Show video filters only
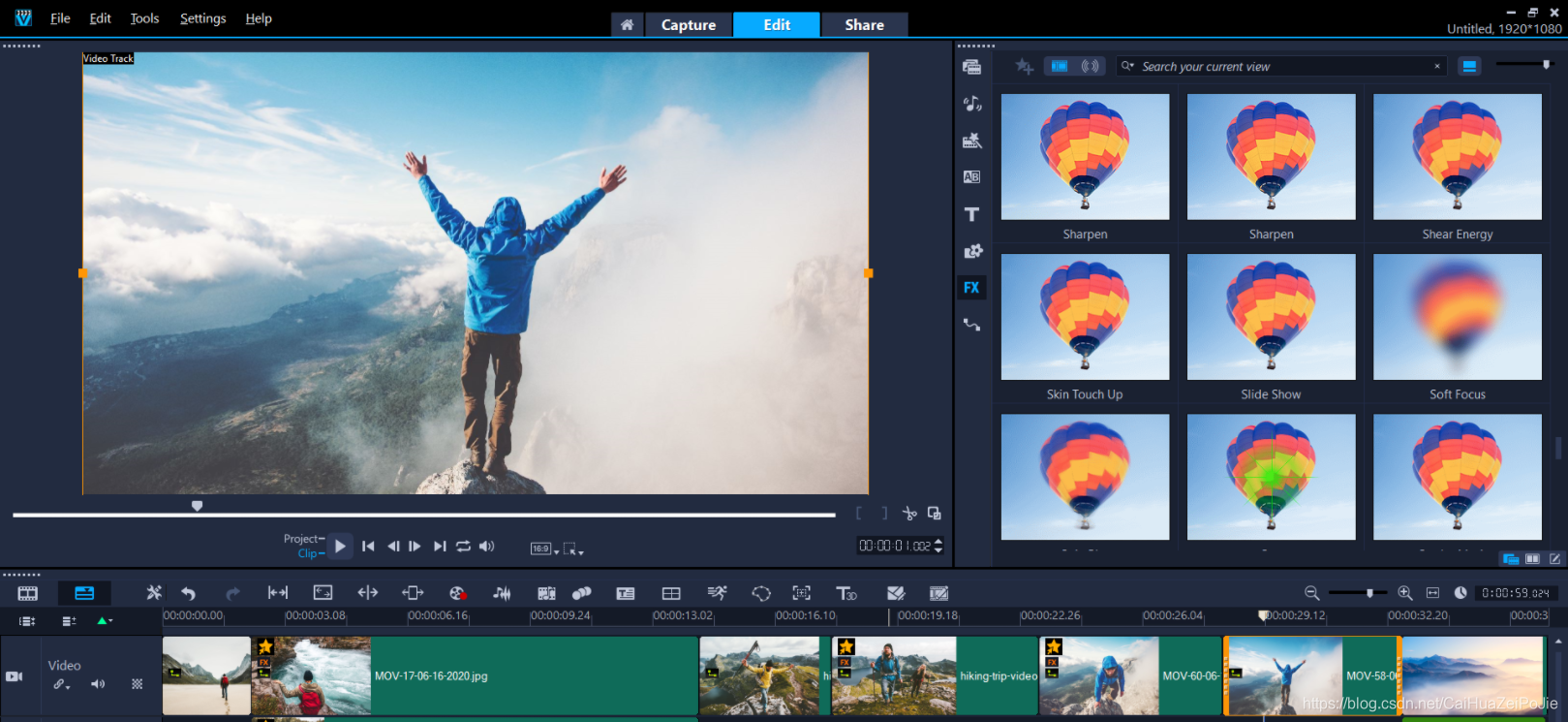This screenshot has width=1568, height=722. pos(1060,66)
